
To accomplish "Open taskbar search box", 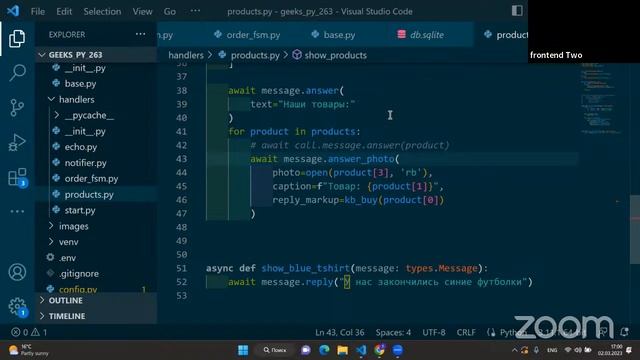I will pos(275,350).
